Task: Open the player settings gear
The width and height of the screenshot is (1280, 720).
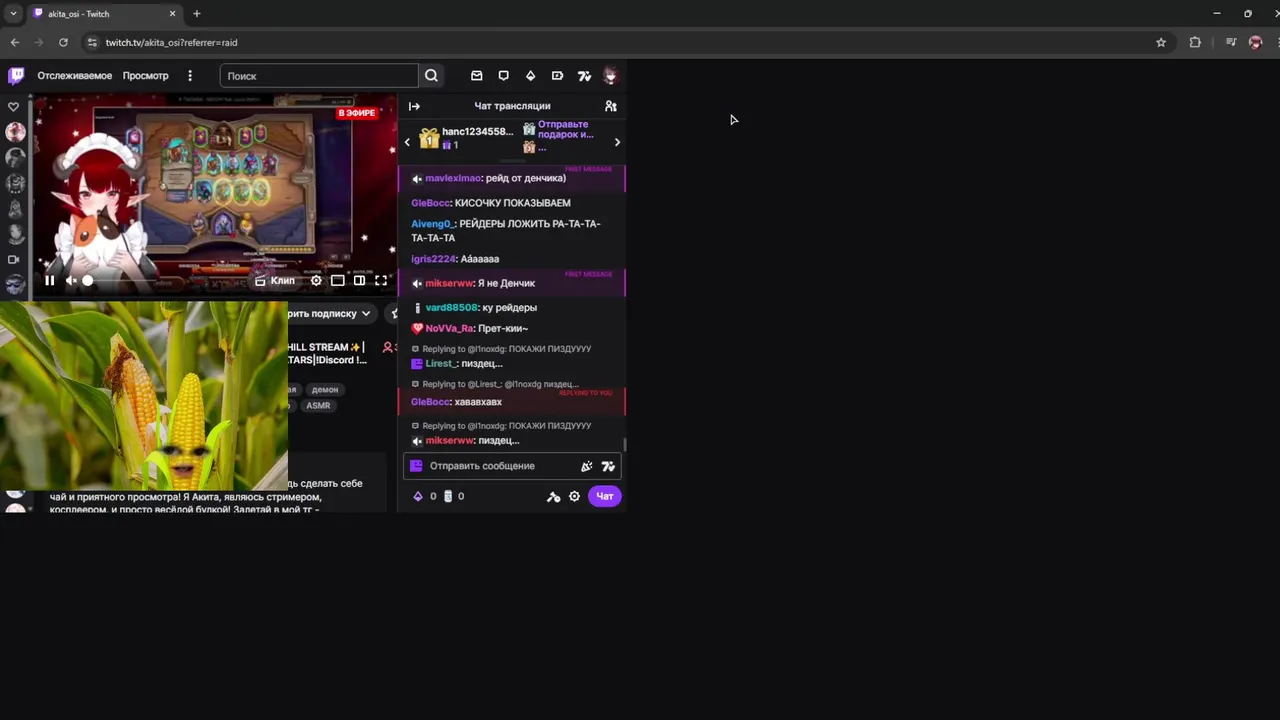Action: pos(316,281)
